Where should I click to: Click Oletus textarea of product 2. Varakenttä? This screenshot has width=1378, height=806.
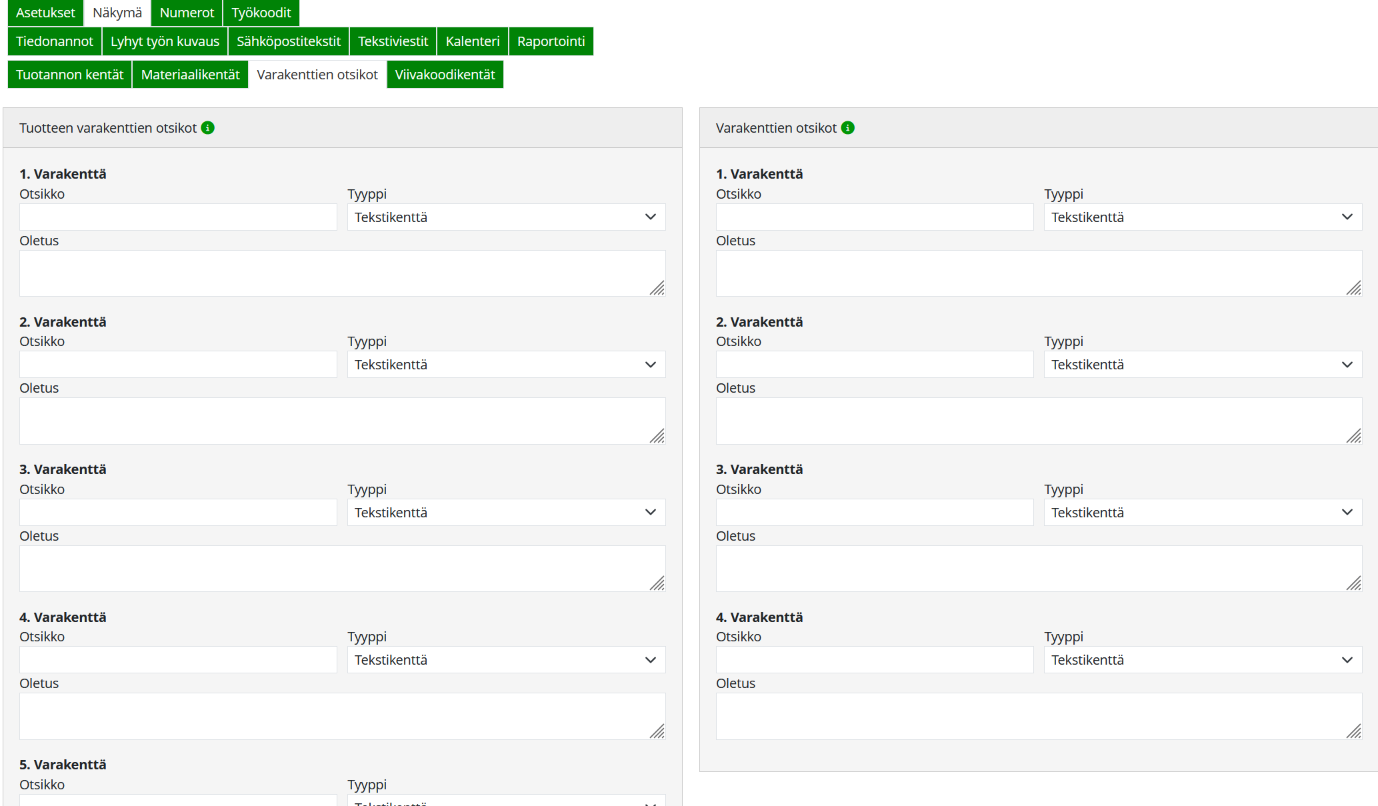point(342,421)
